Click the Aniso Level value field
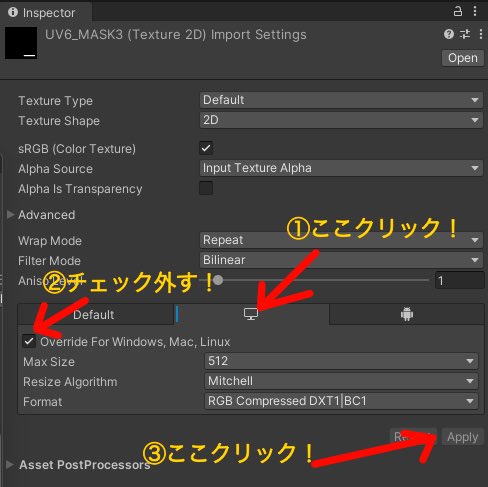Viewport: 488px width, 487px height. [x=459, y=280]
